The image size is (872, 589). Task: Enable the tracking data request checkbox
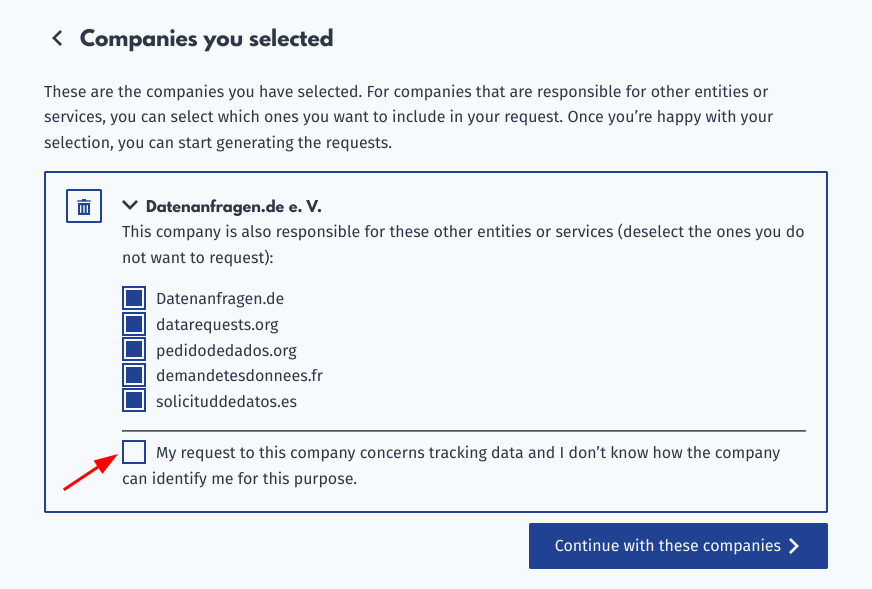click(x=134, y=452)
